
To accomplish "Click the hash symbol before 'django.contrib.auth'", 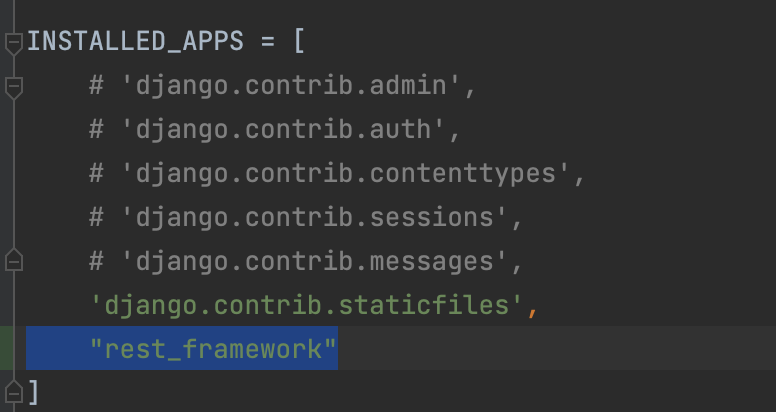I will click(x=97, y=130).
